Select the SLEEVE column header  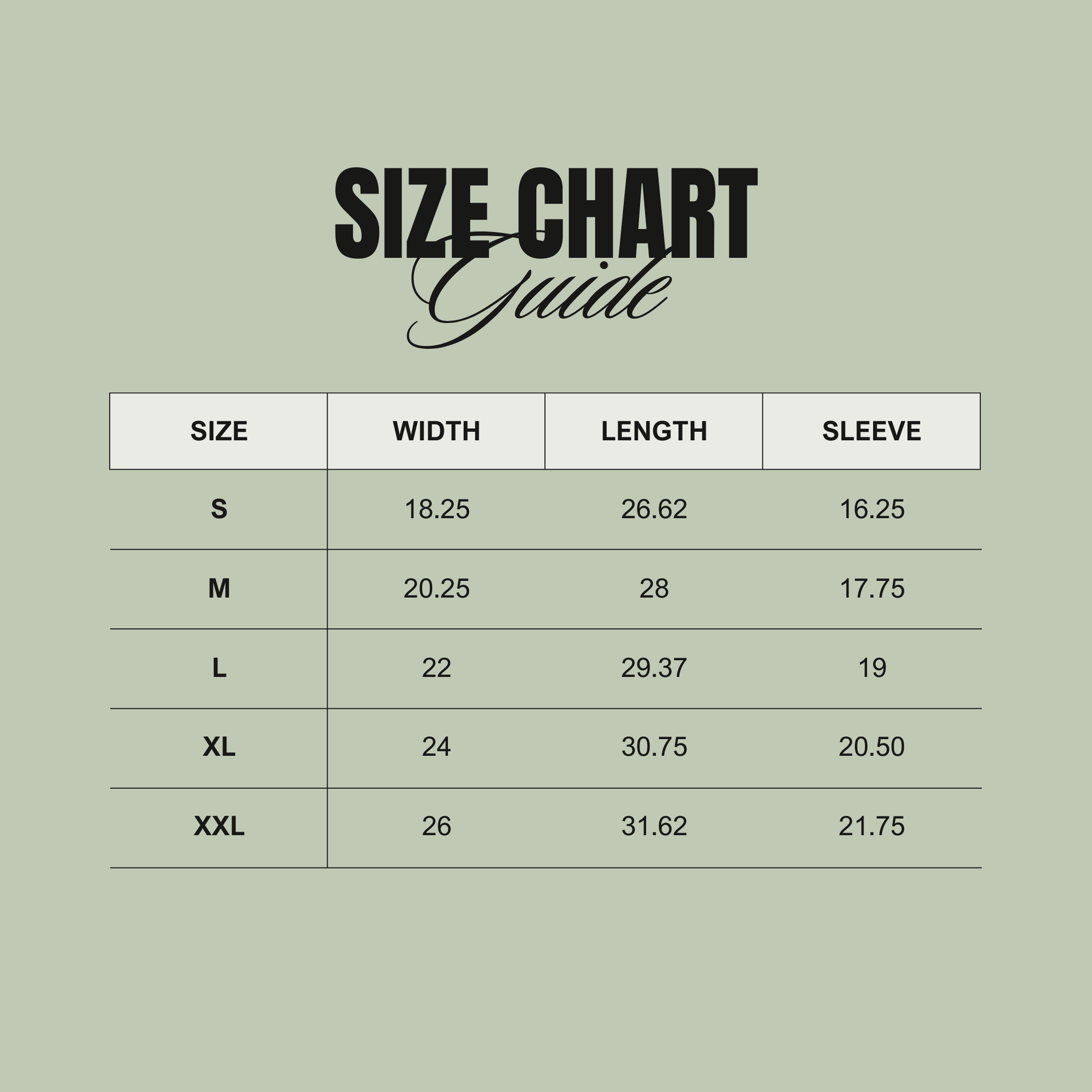872,431
